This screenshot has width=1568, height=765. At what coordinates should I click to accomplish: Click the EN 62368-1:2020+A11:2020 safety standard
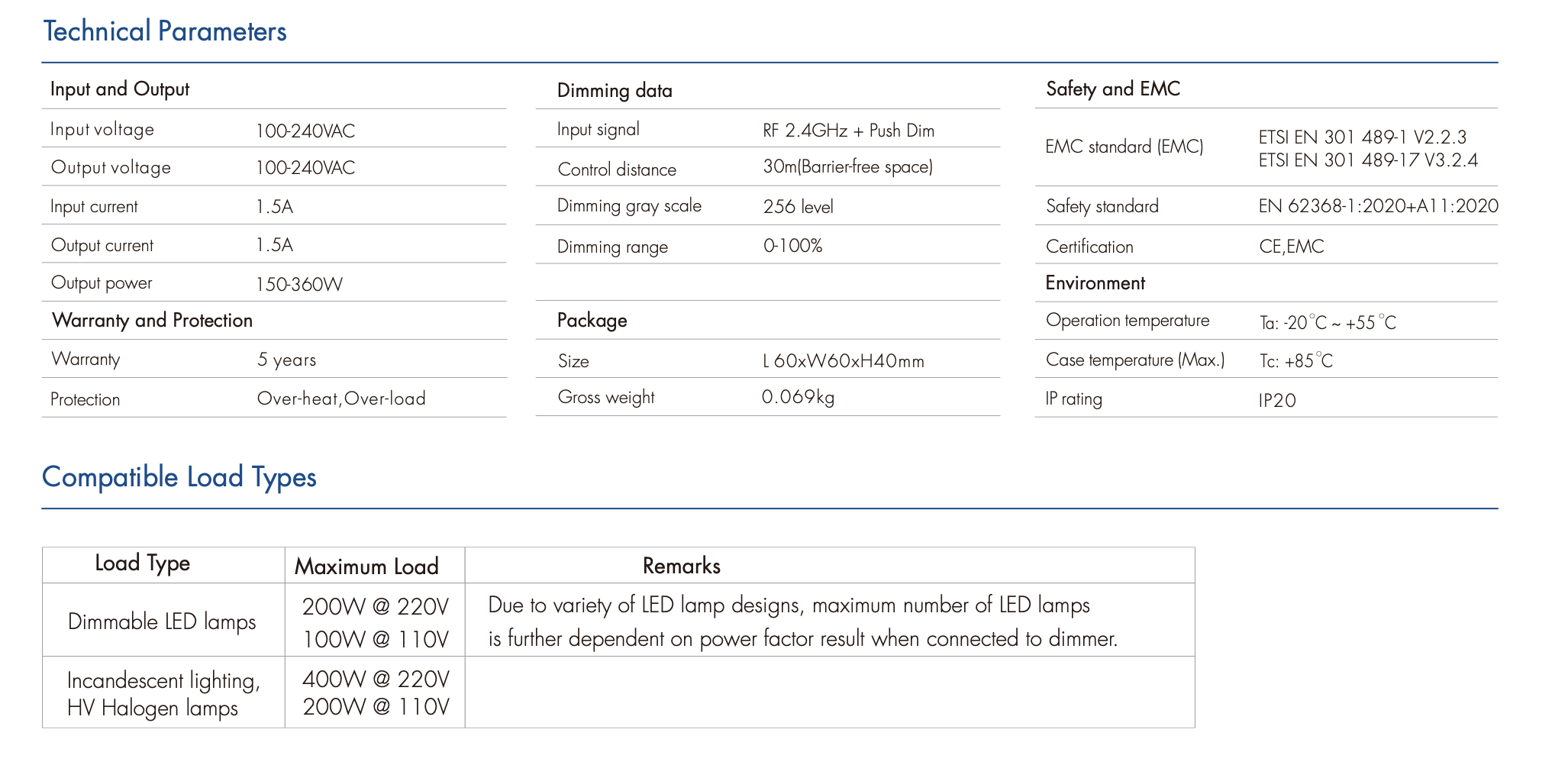click(x=1378, y=206)
